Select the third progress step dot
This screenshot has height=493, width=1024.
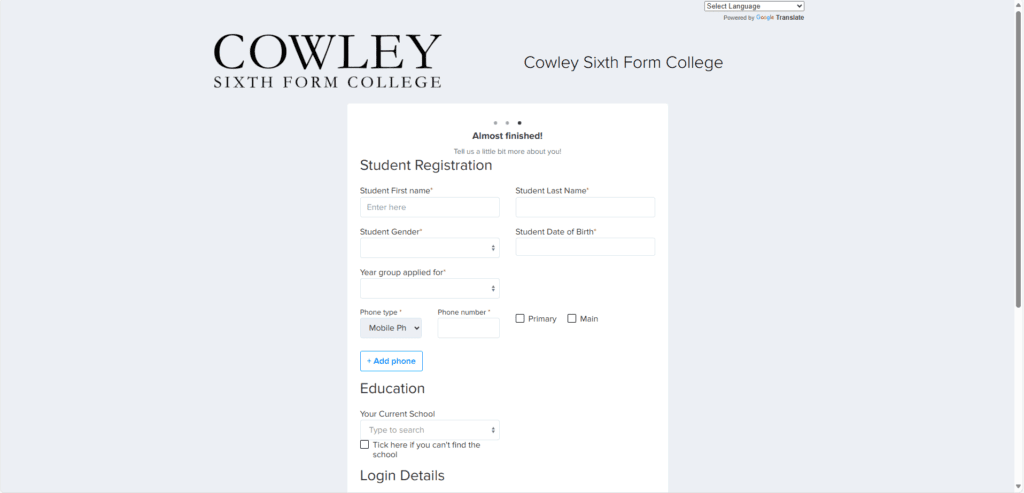coord(519,123)
